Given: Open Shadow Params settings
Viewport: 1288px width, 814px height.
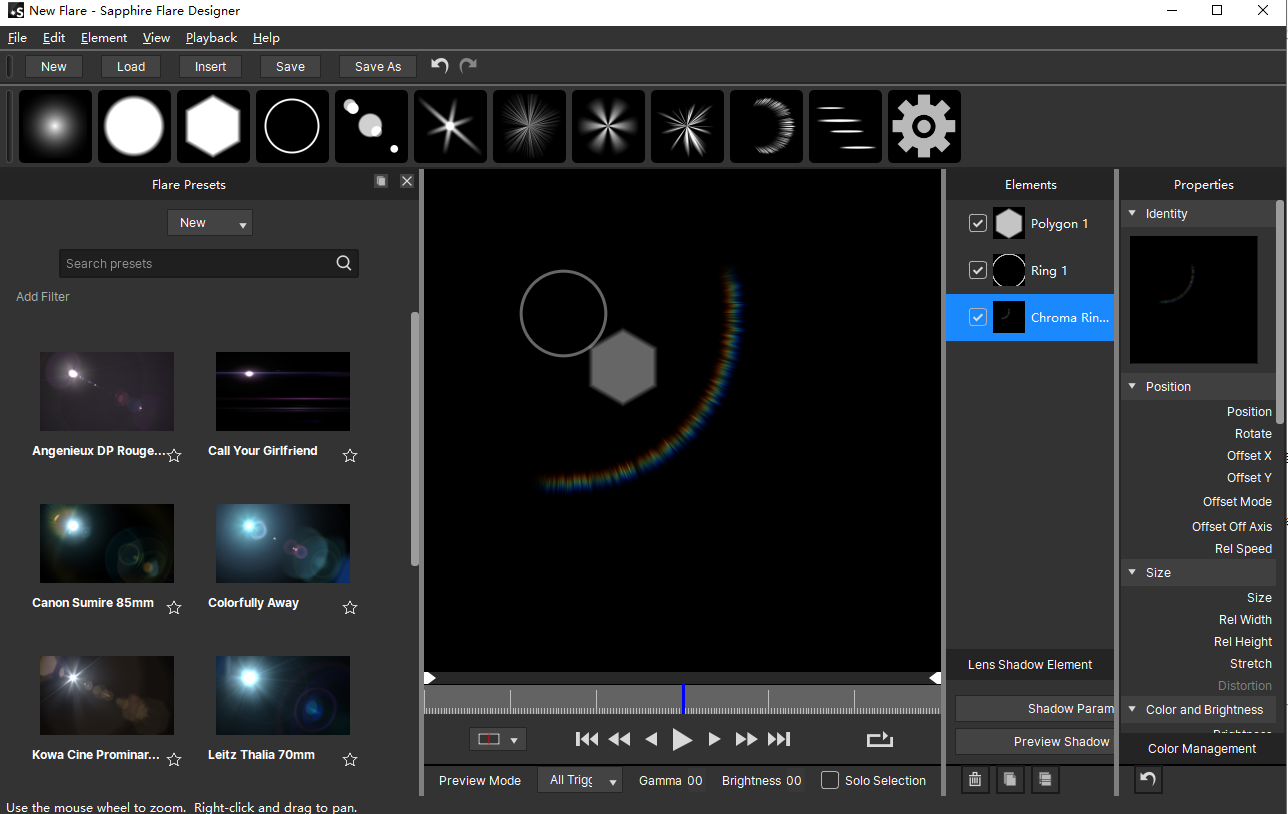Looking at the screenshot, I should pyautogui.click(x=1034, y=708).
